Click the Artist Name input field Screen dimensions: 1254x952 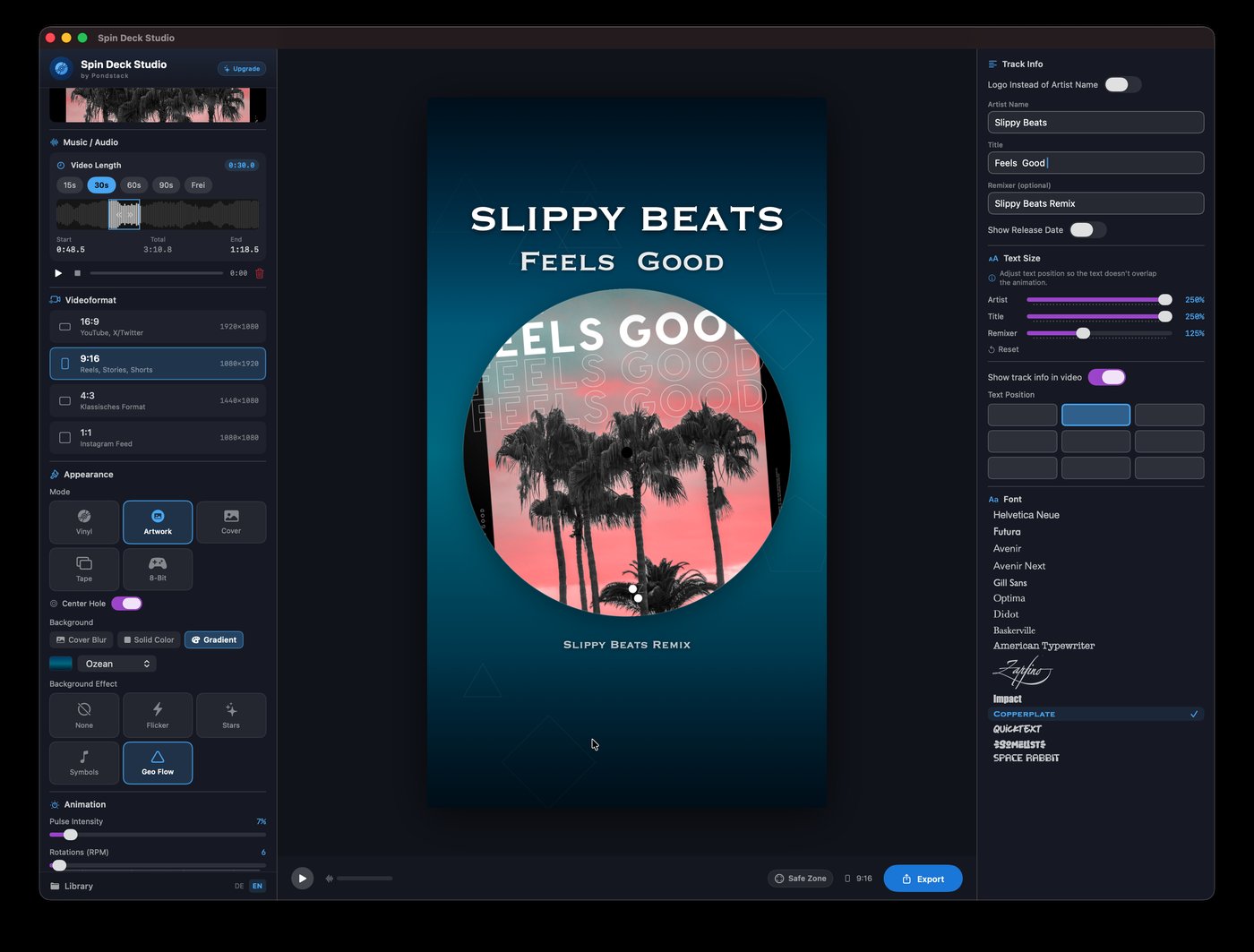click(1095, 122)
